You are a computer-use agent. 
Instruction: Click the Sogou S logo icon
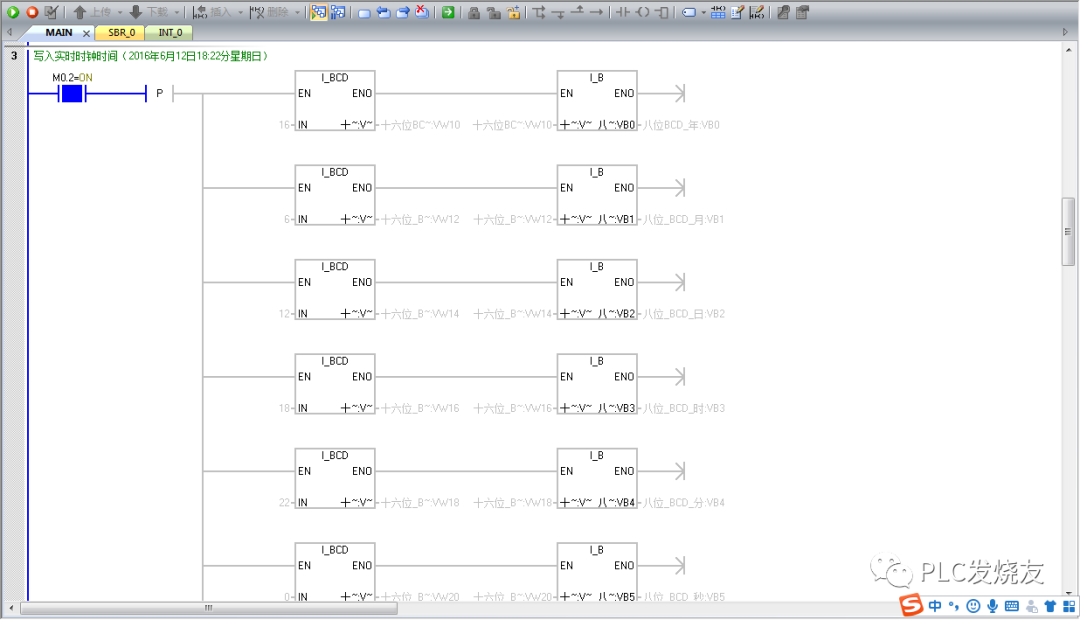click(911, 605)
